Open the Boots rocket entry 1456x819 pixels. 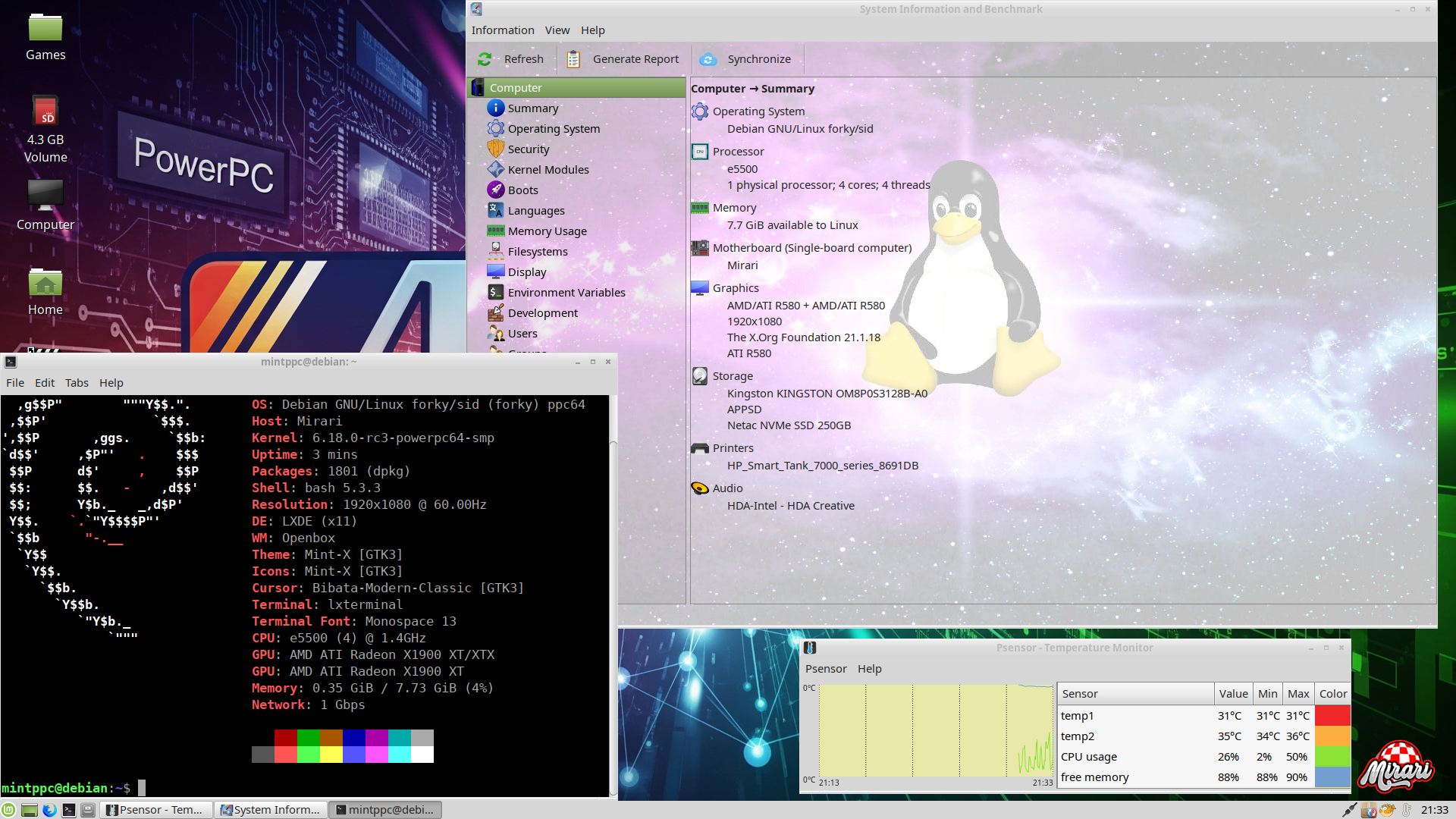point(522,190)
